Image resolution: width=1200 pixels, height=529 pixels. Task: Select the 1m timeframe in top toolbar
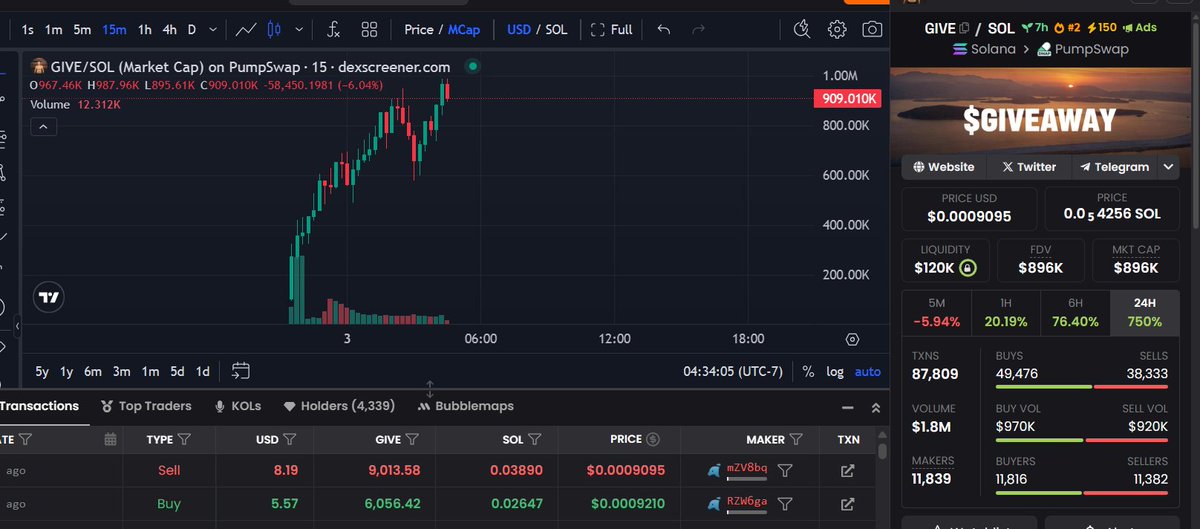(x=54, y=29)
